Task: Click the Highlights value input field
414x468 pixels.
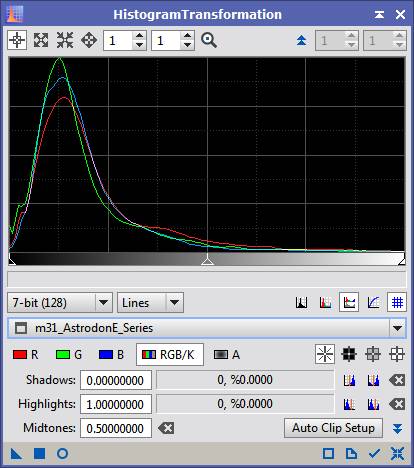Action: click(x=116, y=404)
